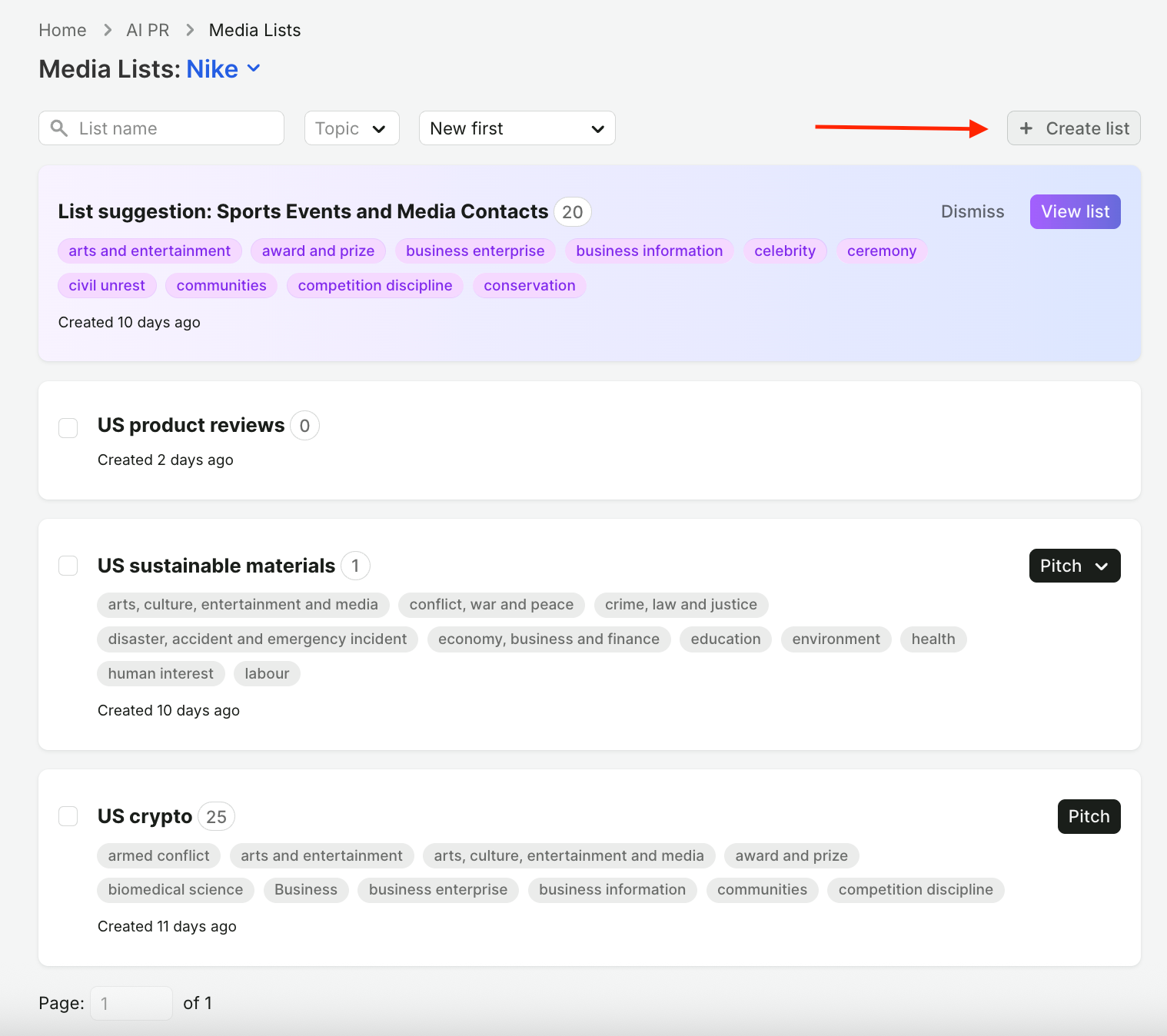Click Pitch button for US crypto
The width and height of the screenshot is (1167, 1036).
tap(1089, 816)
